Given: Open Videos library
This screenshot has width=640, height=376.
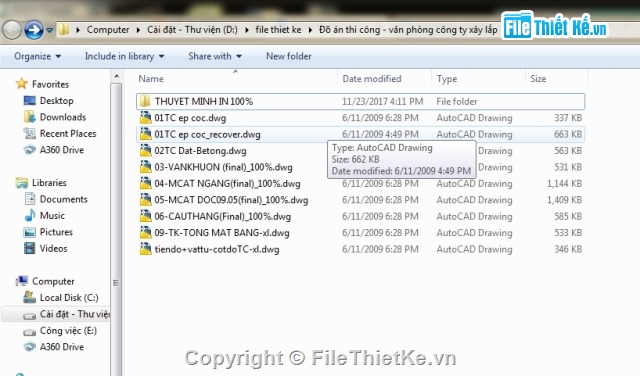Looking at the screenshot, I should point(53,248).
